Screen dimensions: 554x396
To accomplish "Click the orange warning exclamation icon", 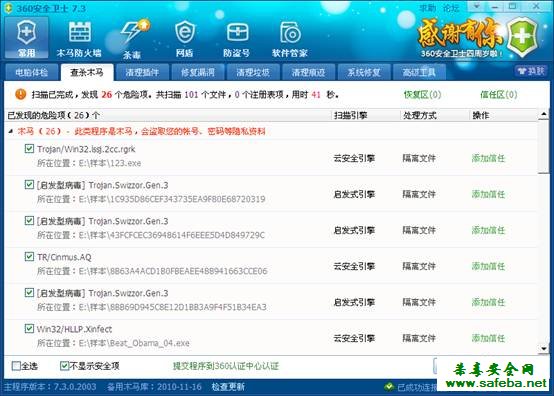I will (20, 94).
